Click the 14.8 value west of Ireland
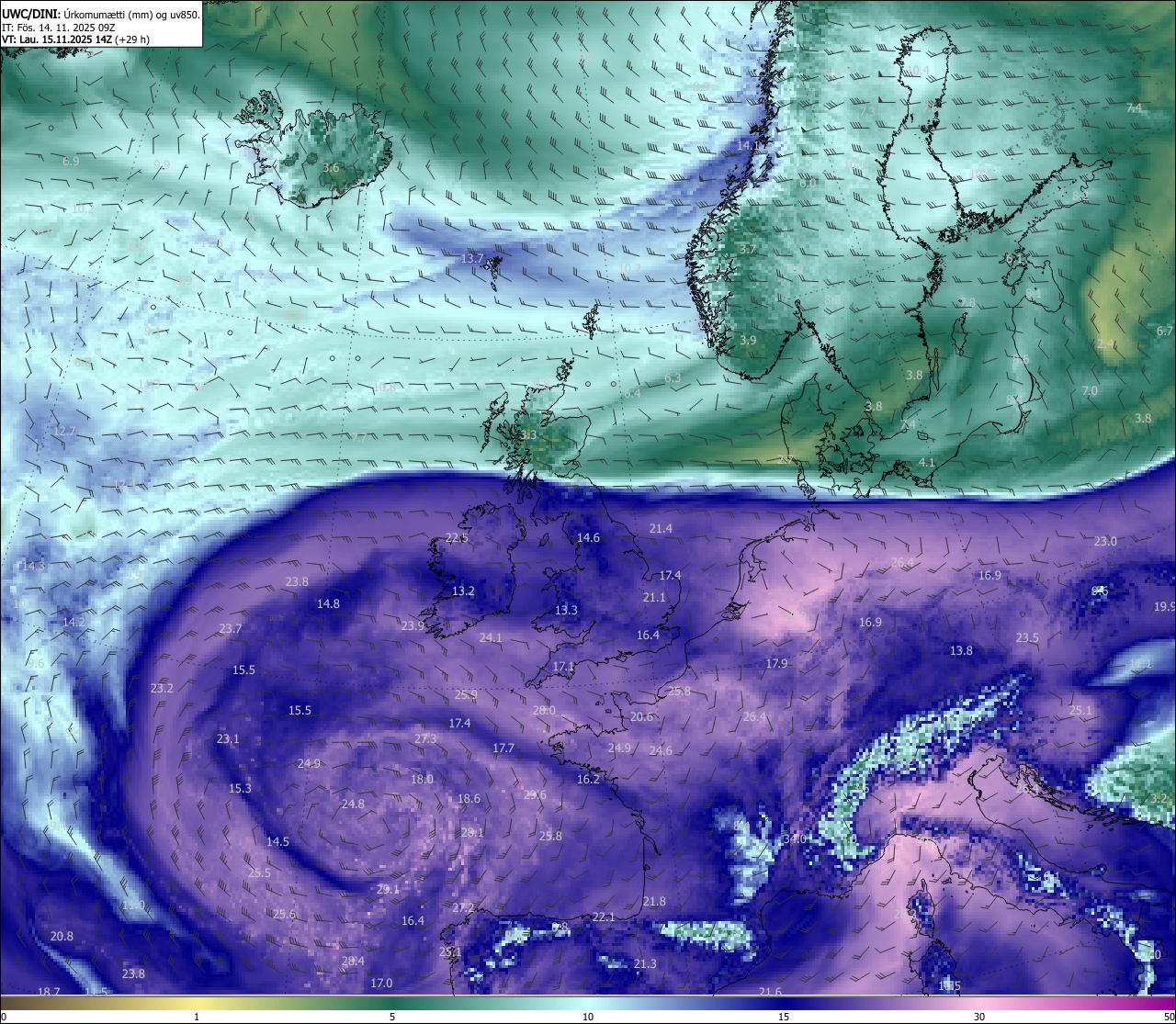 (328, 604)
